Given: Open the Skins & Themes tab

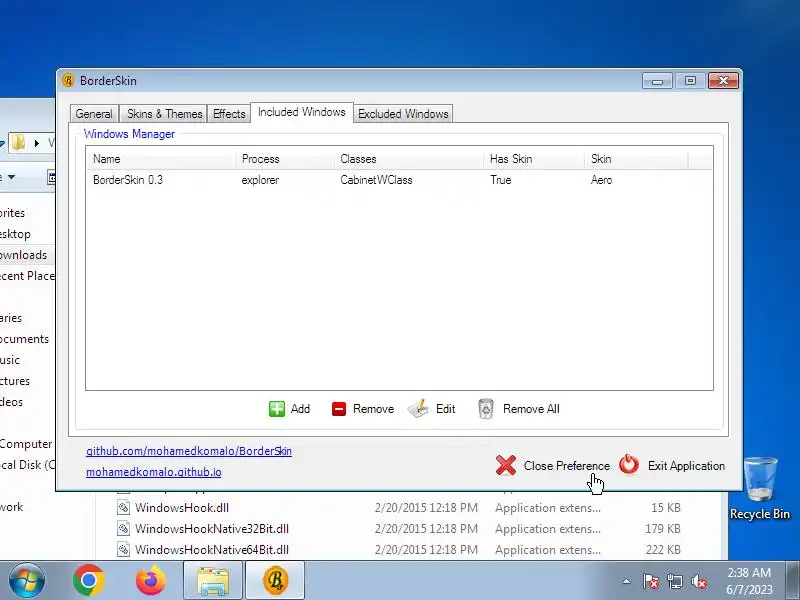Looking at the screenshot, I should tap(164, 114).
